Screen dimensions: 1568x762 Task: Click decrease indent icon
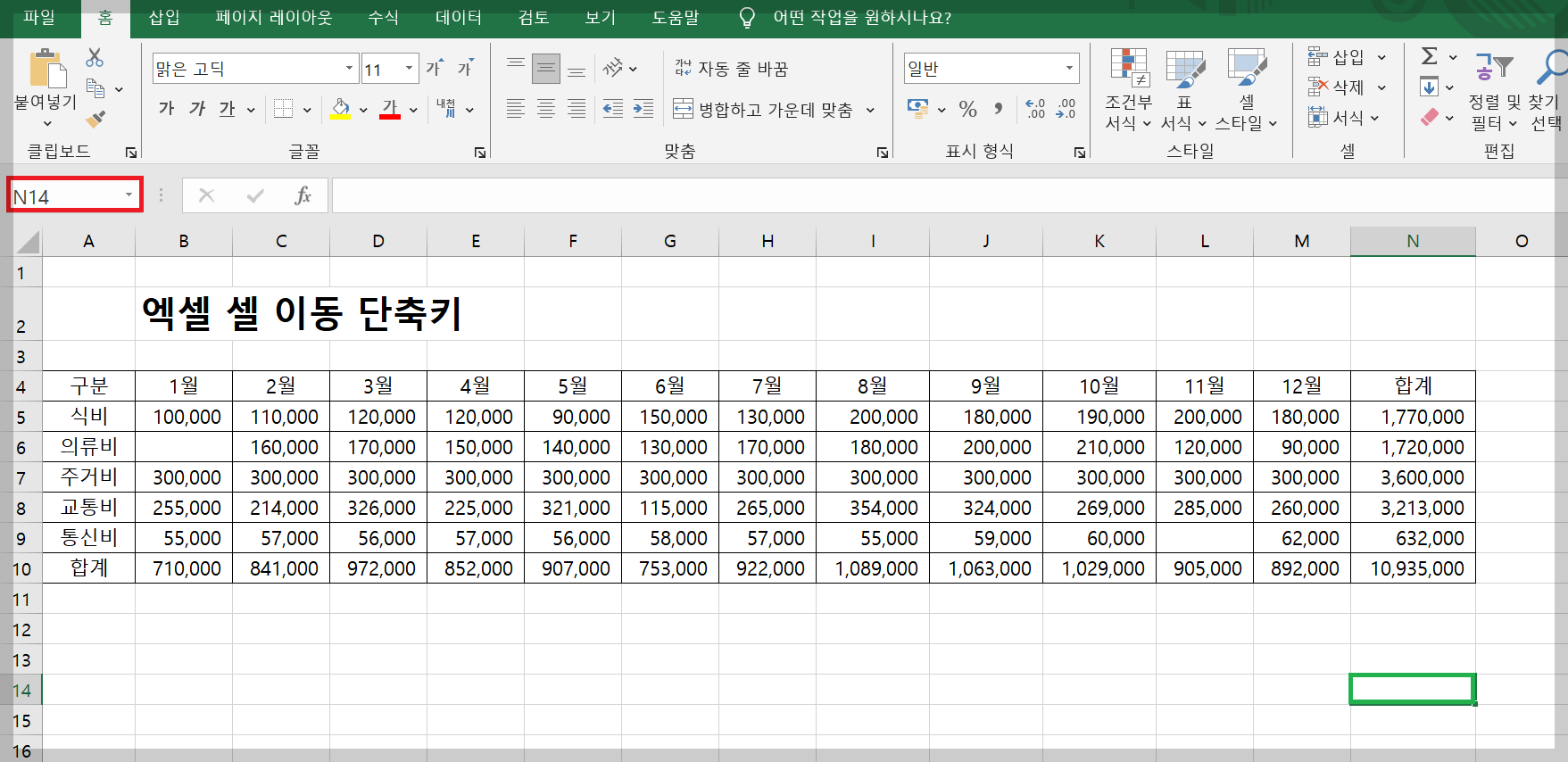coord(613,109)
